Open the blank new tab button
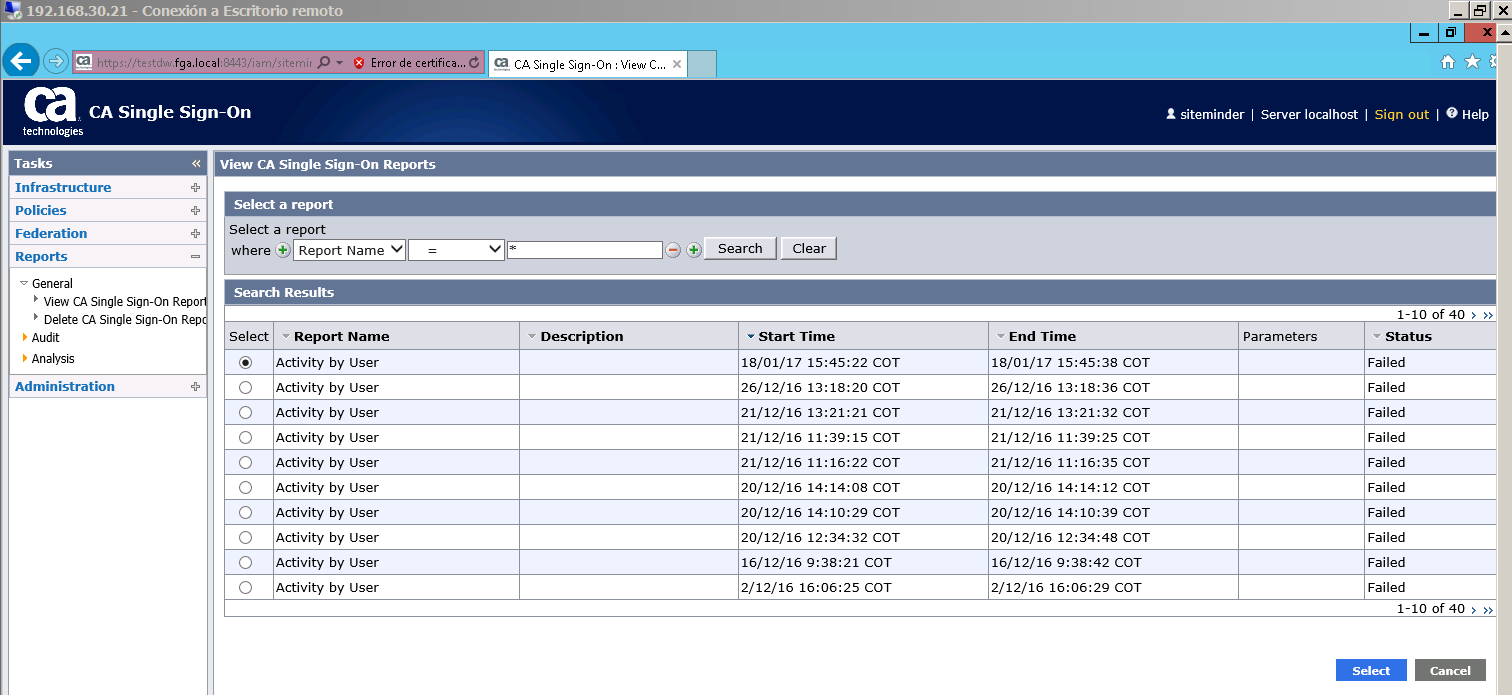1512x695 pixels. pos(702,65)
